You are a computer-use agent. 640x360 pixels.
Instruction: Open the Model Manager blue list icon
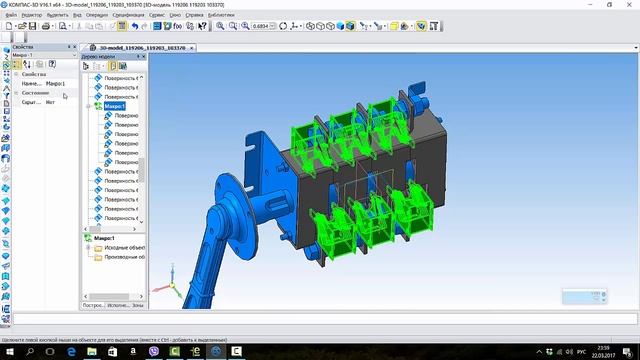[157, 26]
